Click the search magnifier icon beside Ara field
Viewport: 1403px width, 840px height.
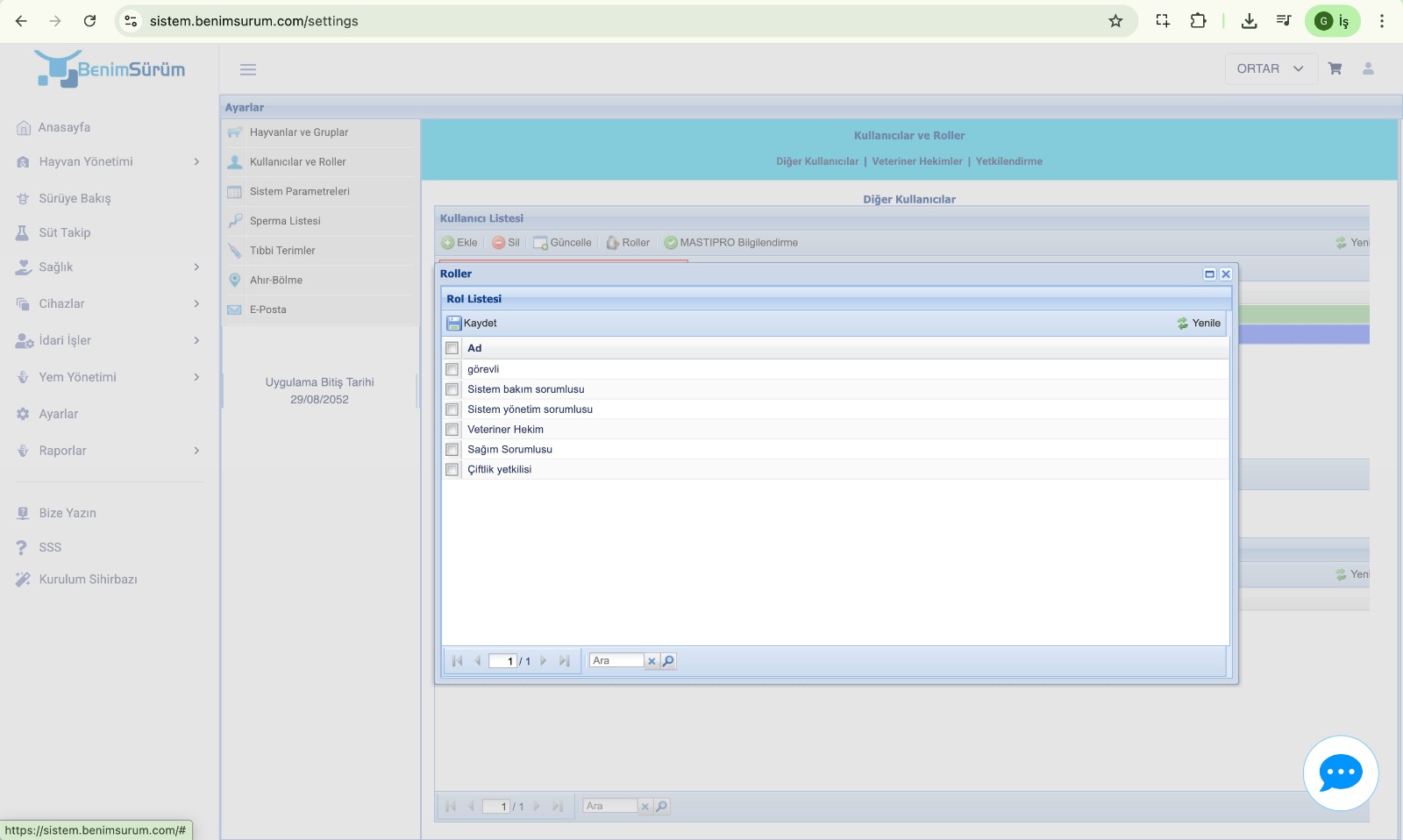click(x=668, y=661)
